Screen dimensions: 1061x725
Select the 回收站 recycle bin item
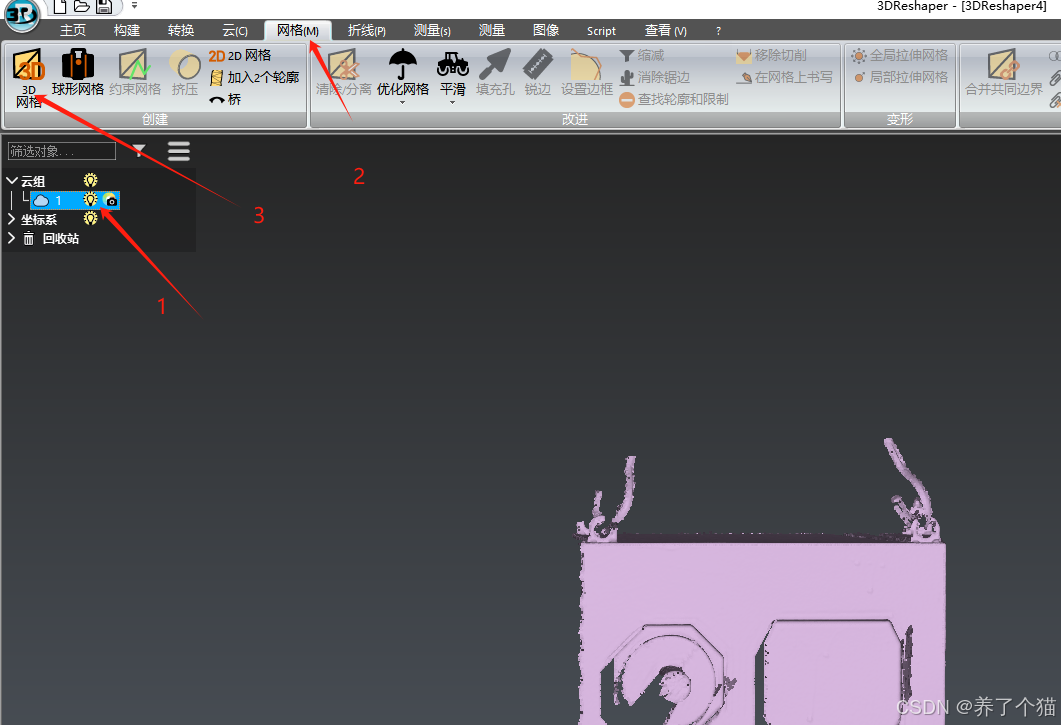(61, 238)
